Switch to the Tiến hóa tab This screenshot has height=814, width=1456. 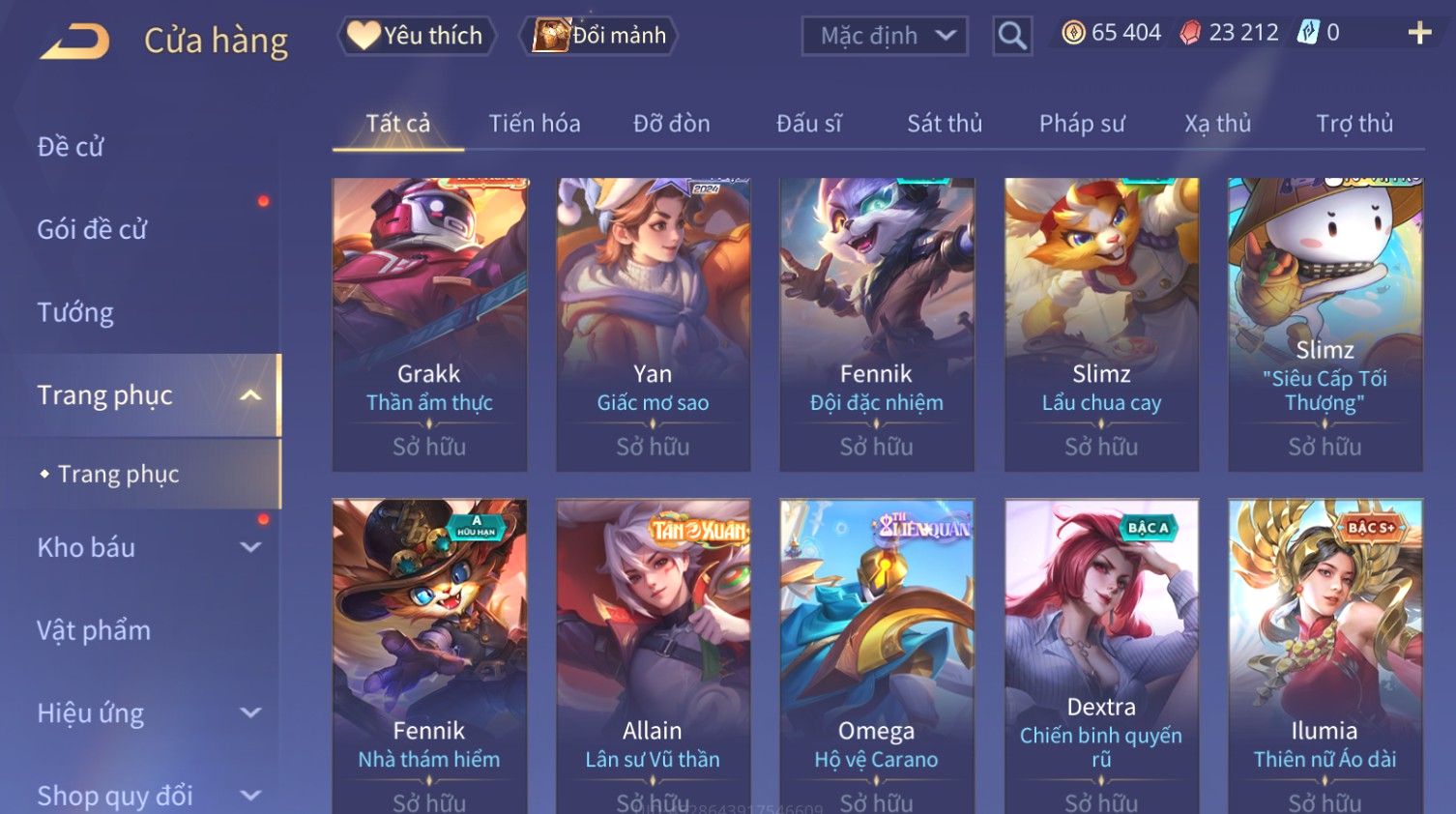535,124
